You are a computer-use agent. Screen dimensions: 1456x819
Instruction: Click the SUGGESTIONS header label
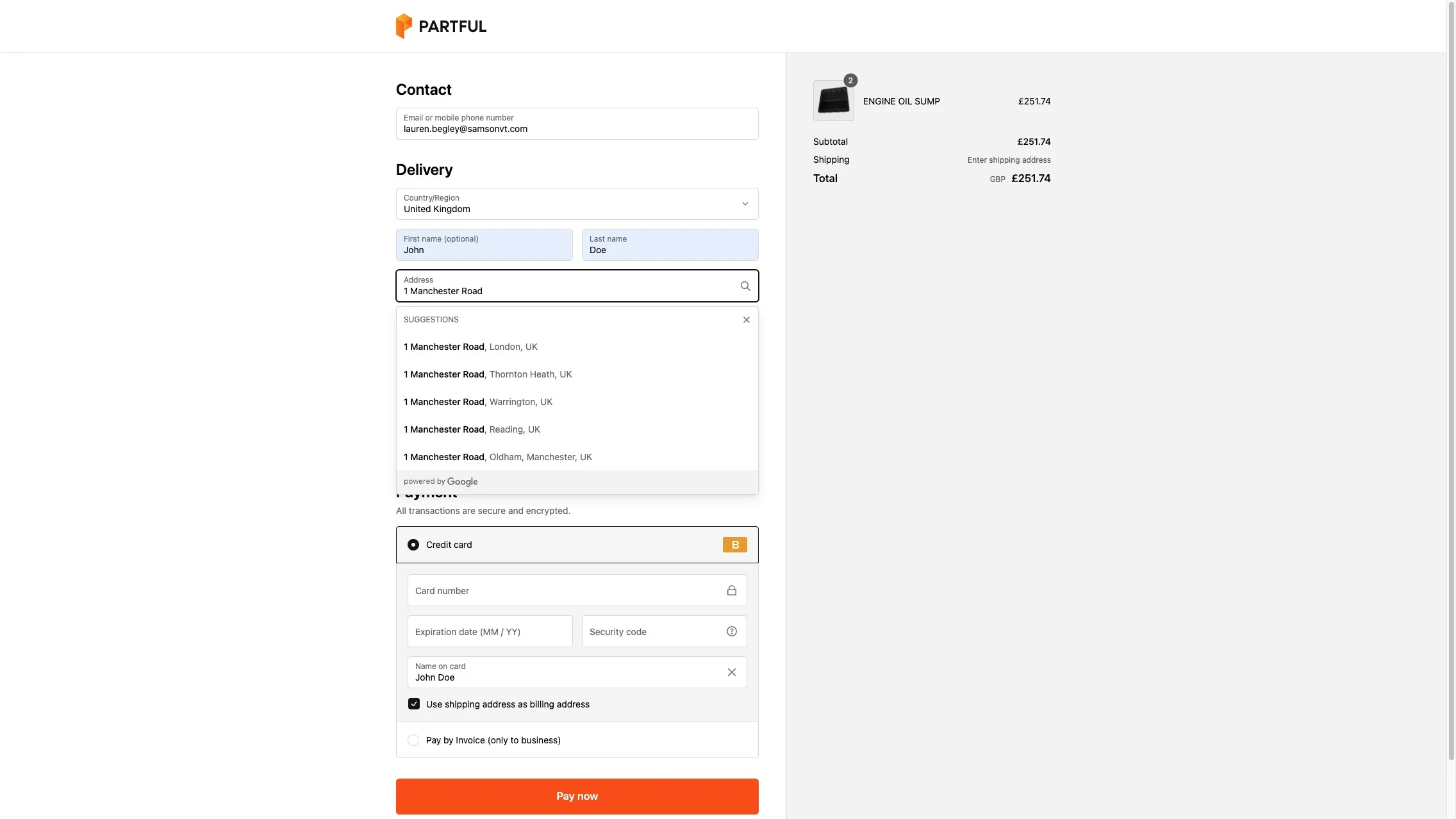pos(431,320)
